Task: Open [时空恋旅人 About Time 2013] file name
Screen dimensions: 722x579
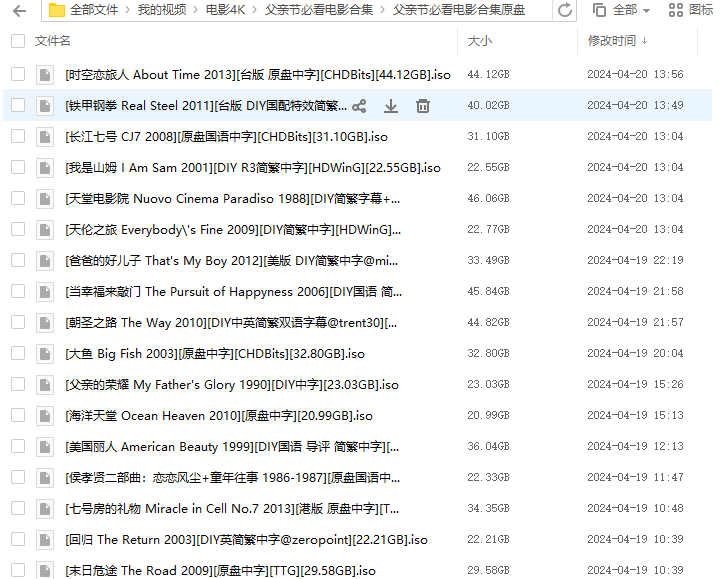Action: (258, 75)
